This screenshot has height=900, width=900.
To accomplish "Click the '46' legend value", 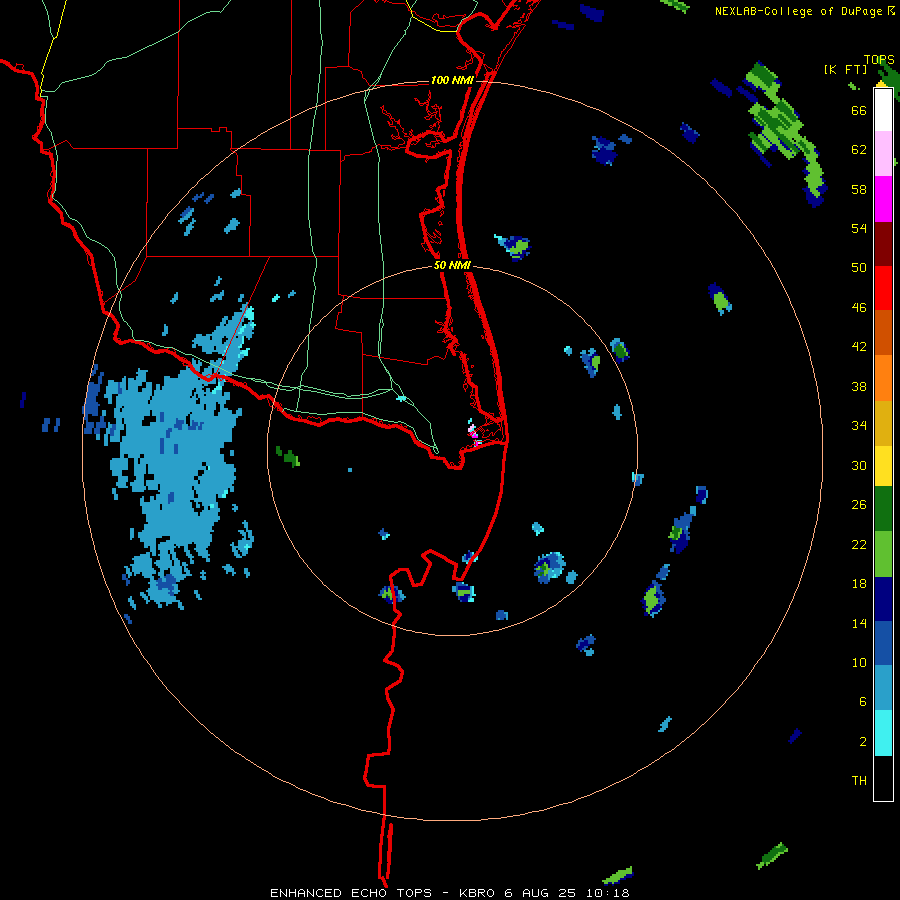I will pyautogui.click(x=859, y=308).
